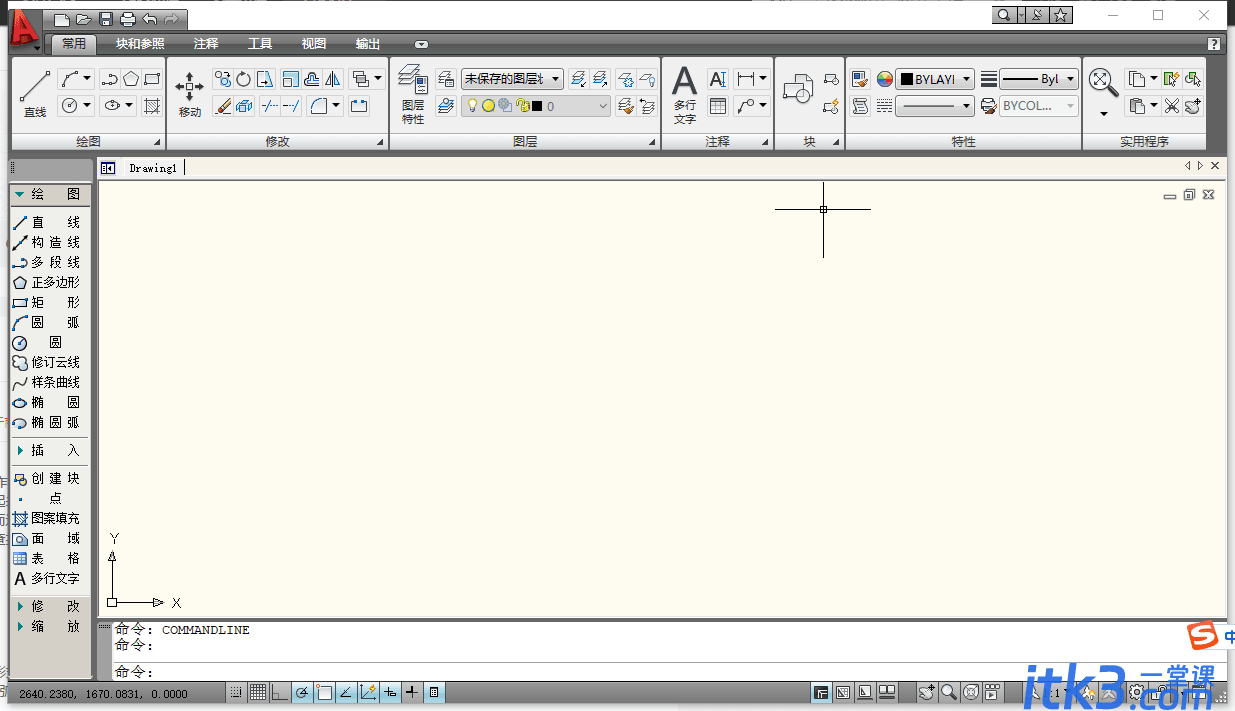Screen dimensions: 1235x711
Task: Switch to the 常用 ribbon tab
Action: pyautogui.click(x=74, y=44)
